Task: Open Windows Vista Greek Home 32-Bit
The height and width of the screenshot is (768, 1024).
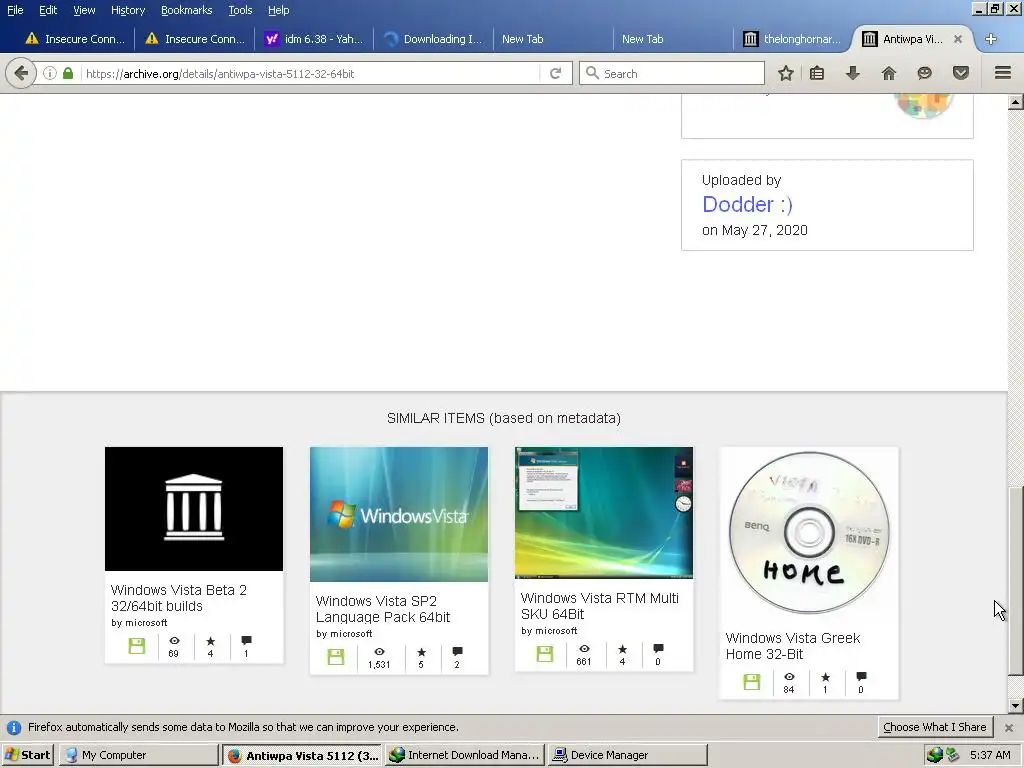Action: pyautogui.click(x=793, y=646)
